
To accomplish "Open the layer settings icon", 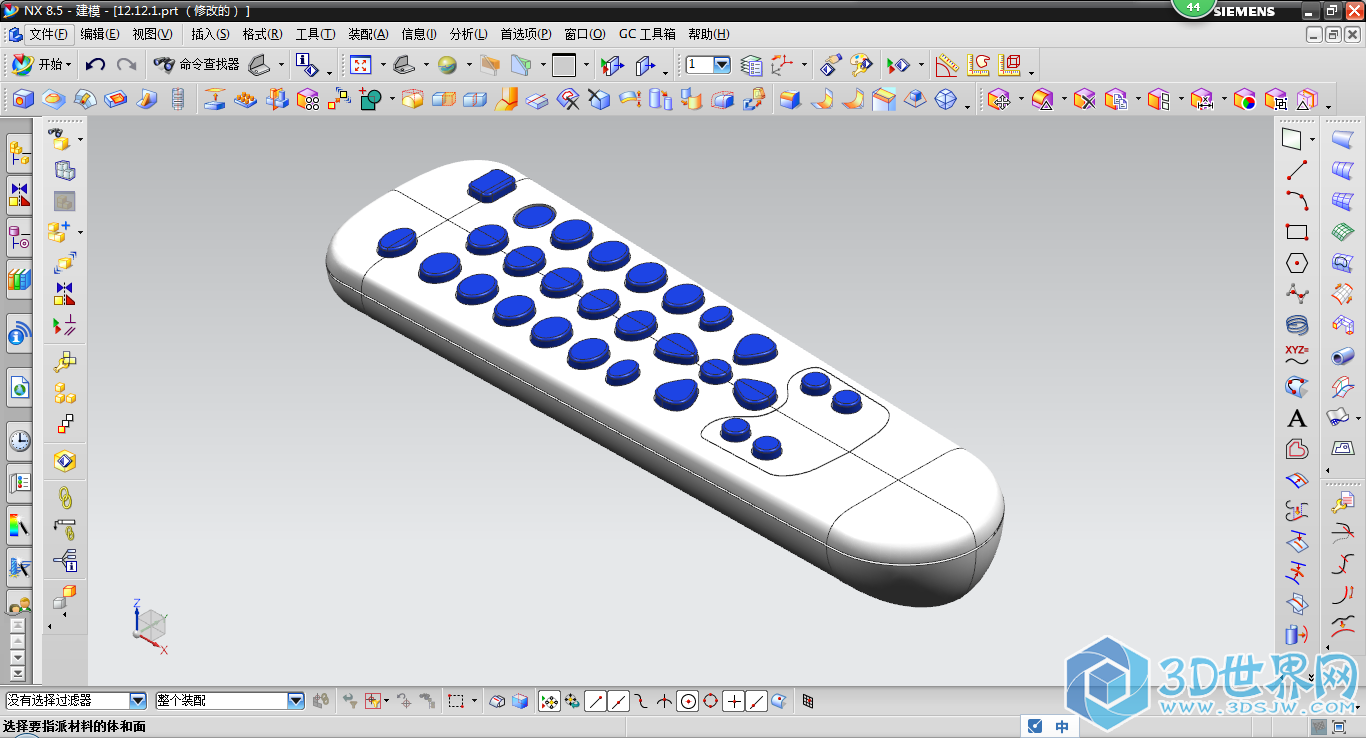I will click(752, 65).
